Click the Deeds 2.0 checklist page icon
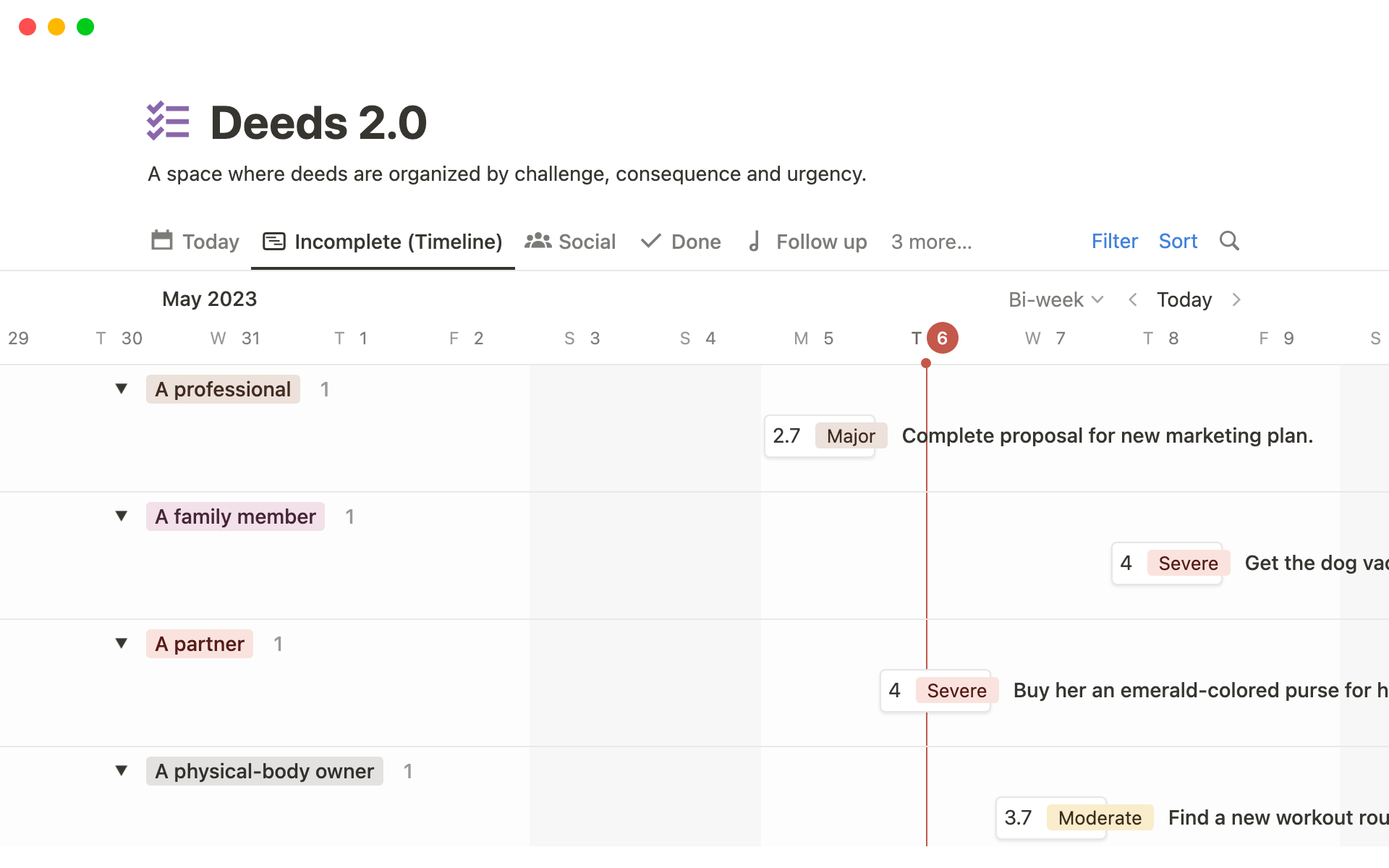The image size is (1389, 868). click(168, 121)
